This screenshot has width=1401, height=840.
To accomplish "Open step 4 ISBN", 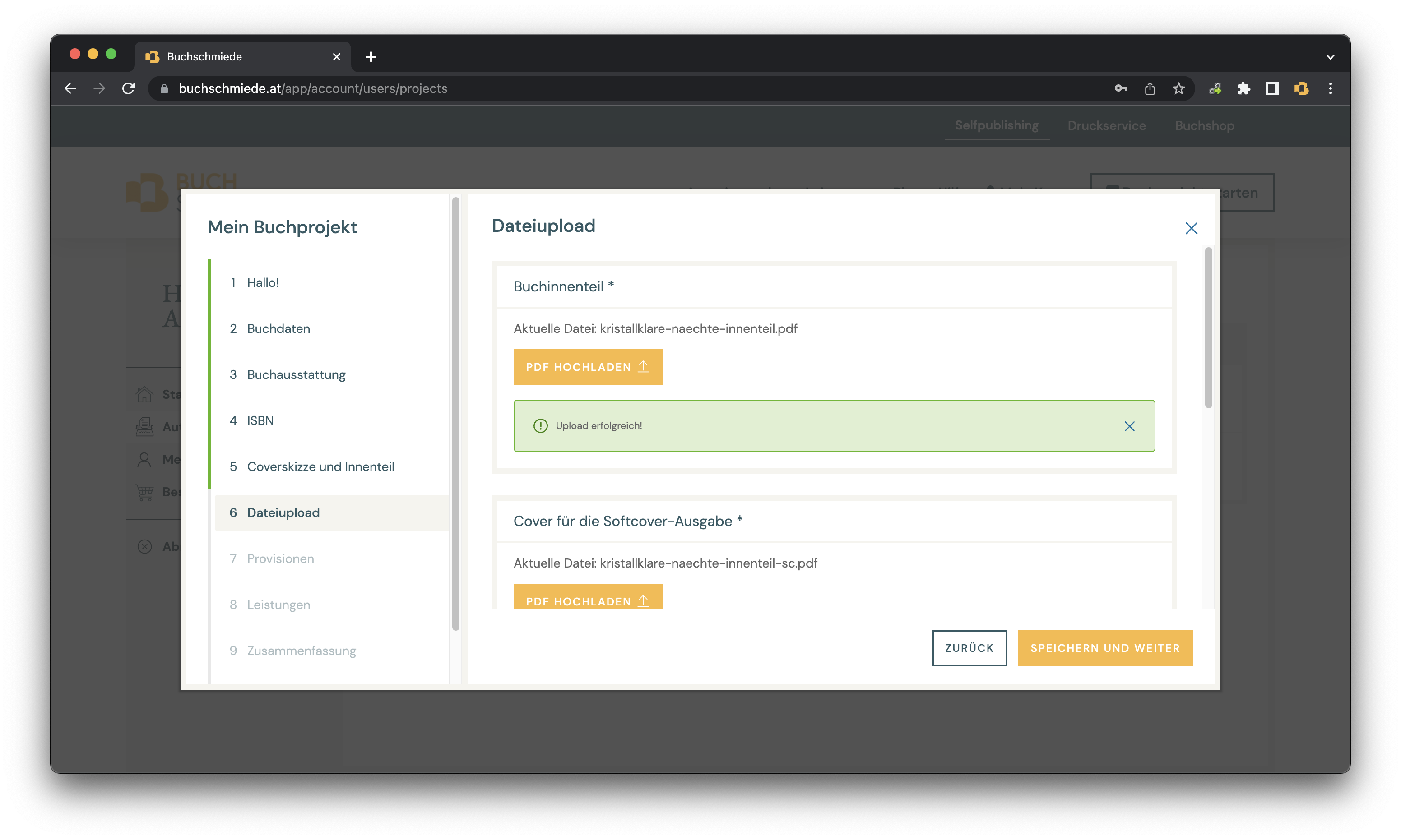I will pyautogui.click(x=260, y=420).
